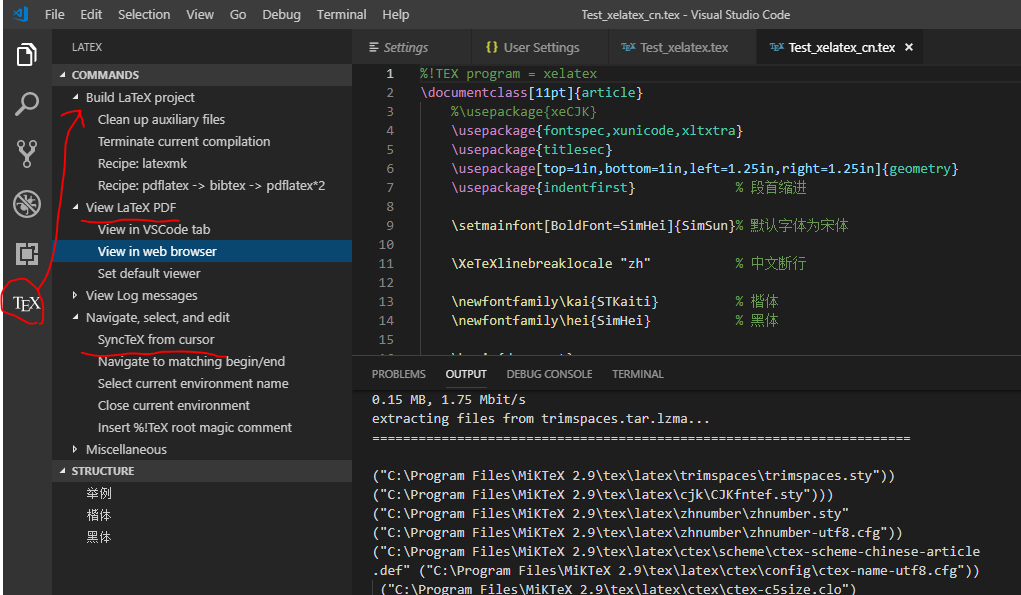Screen dimensions: 1021x595
Task: Switch to the Test_xelatex.tex tab
Action: 682,47
